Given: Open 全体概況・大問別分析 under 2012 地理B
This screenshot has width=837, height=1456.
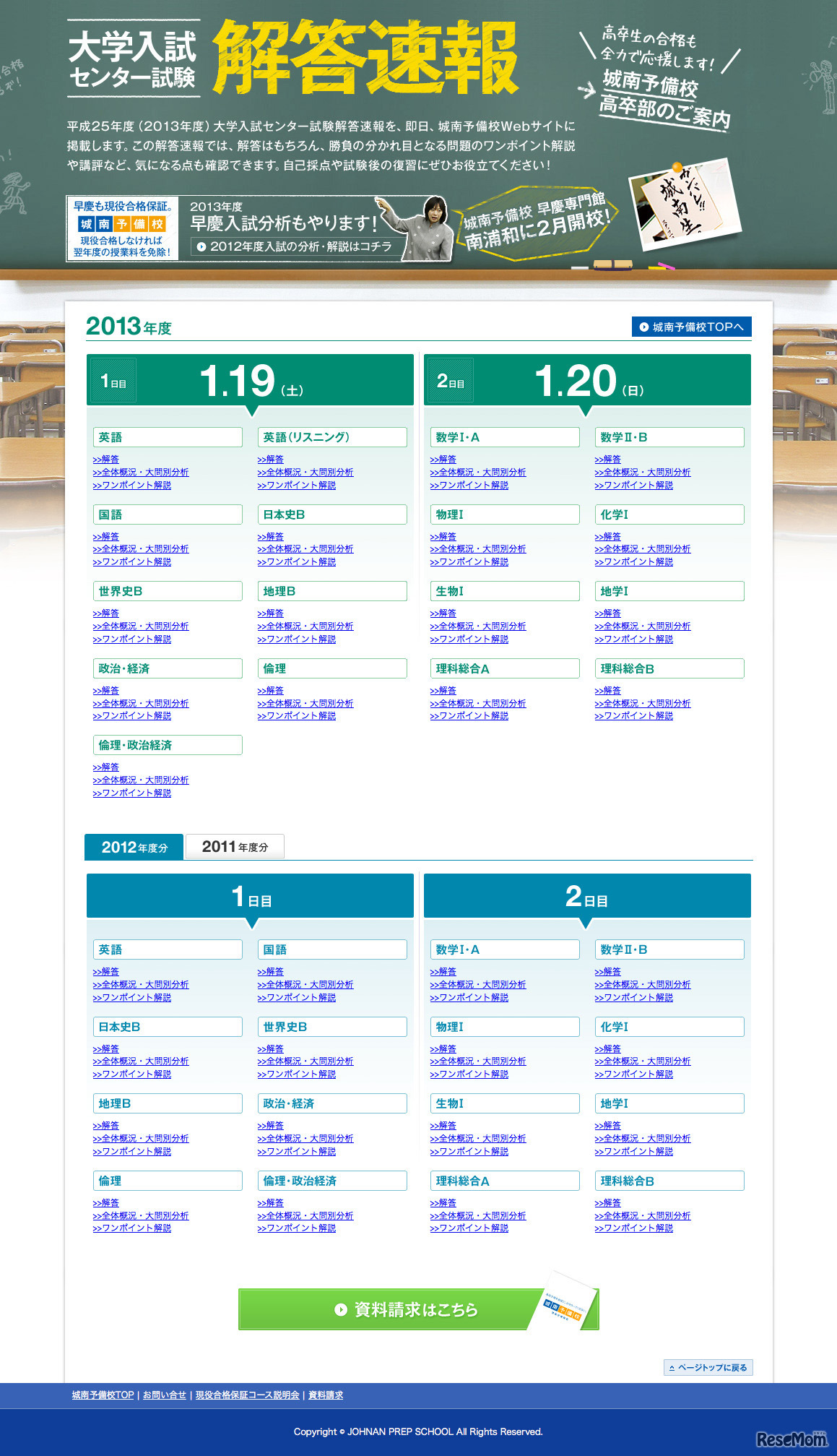Looking at the screenshot, I should (x=140, y=1138).
